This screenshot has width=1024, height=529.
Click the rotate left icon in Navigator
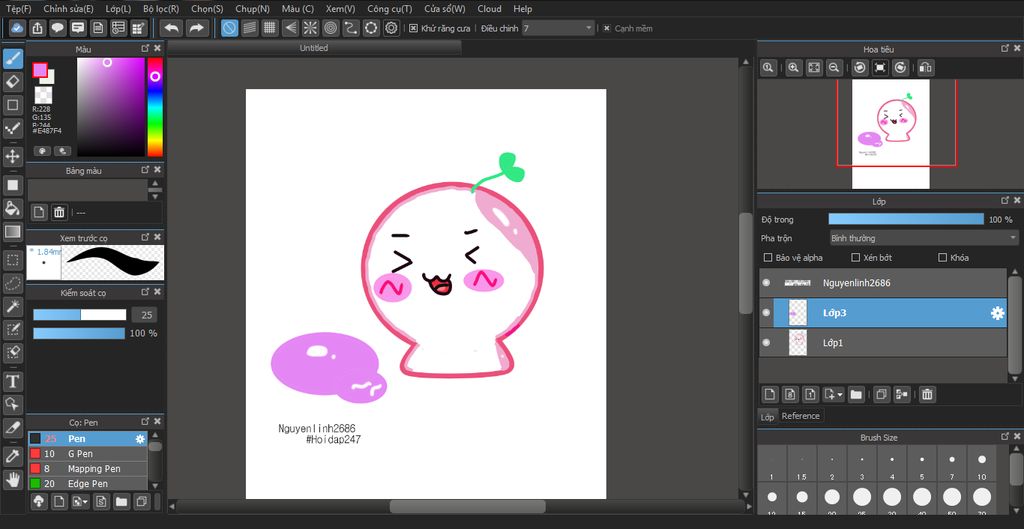click(860, 67)
